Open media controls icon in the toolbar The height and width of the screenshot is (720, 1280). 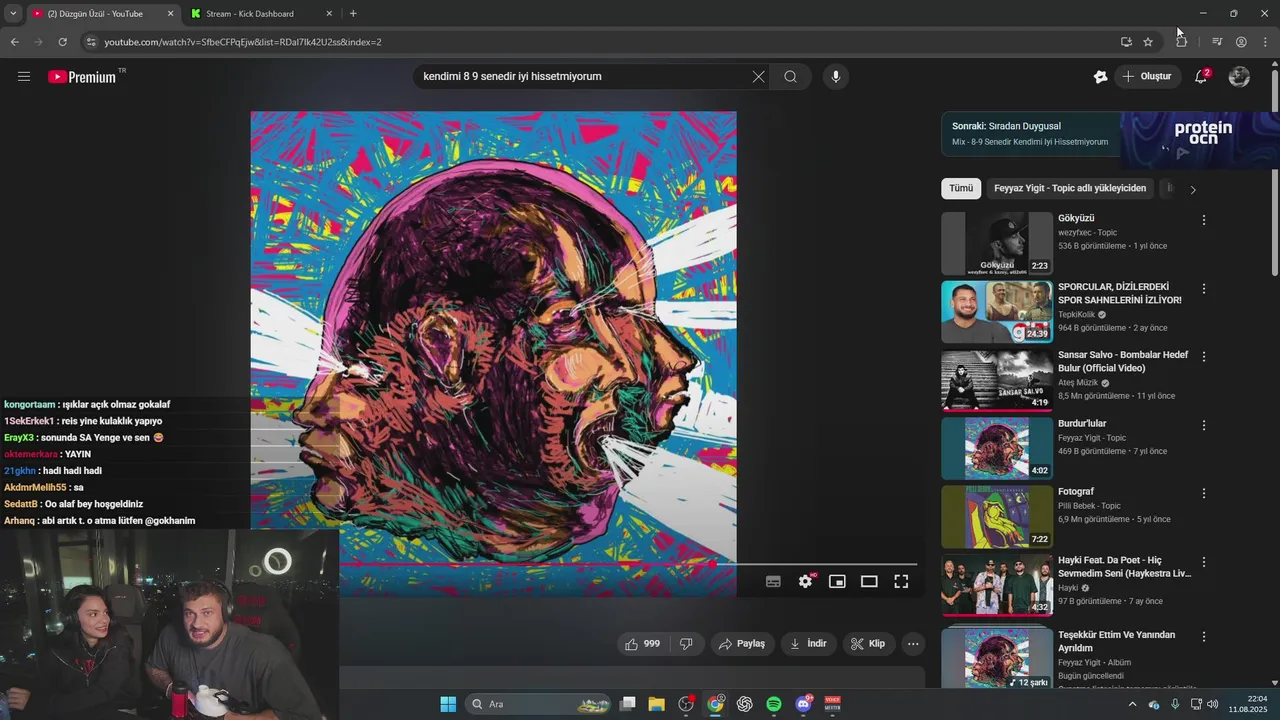[1217, 42]
